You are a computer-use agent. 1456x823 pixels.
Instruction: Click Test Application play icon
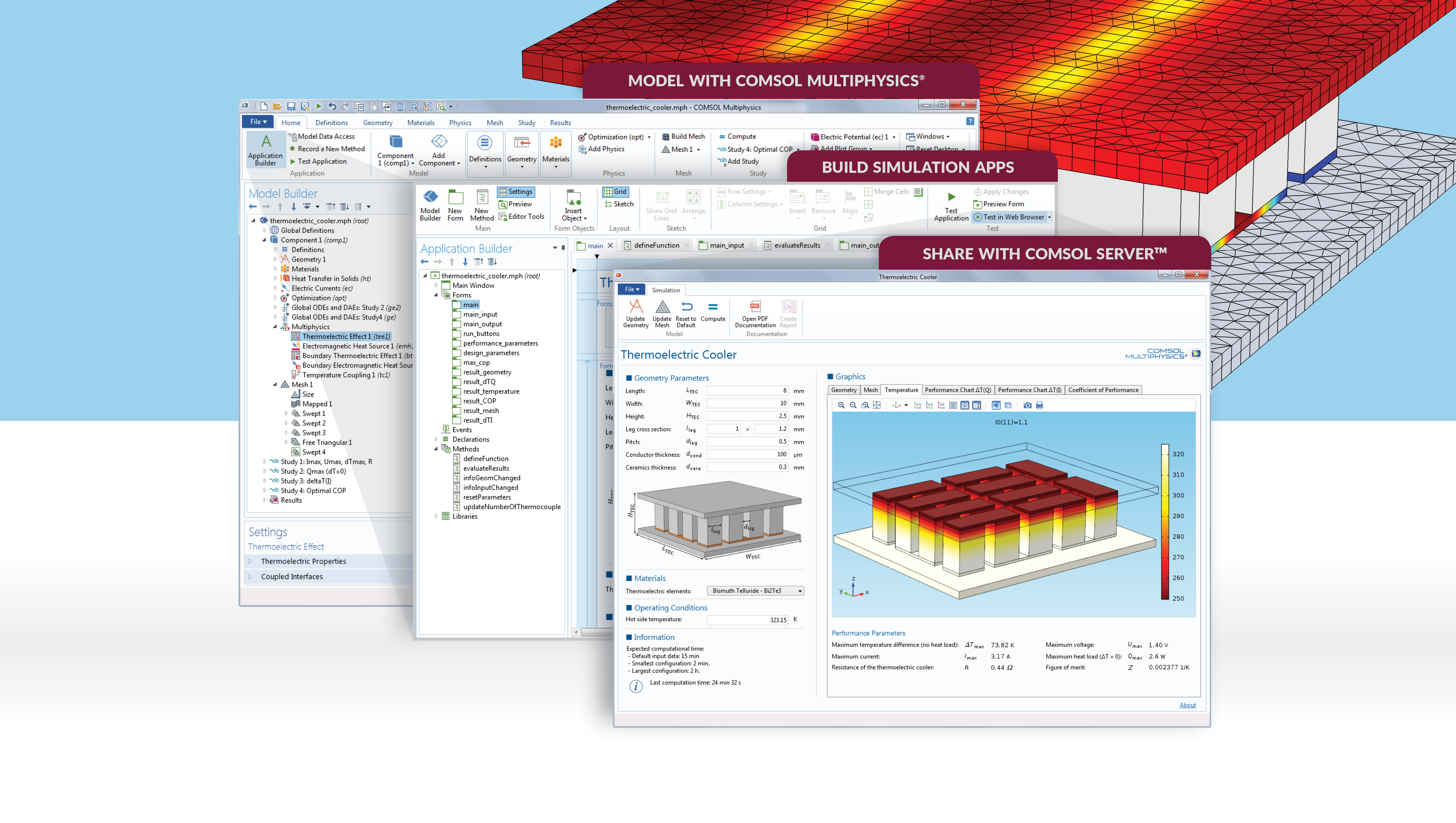[951, 197]
